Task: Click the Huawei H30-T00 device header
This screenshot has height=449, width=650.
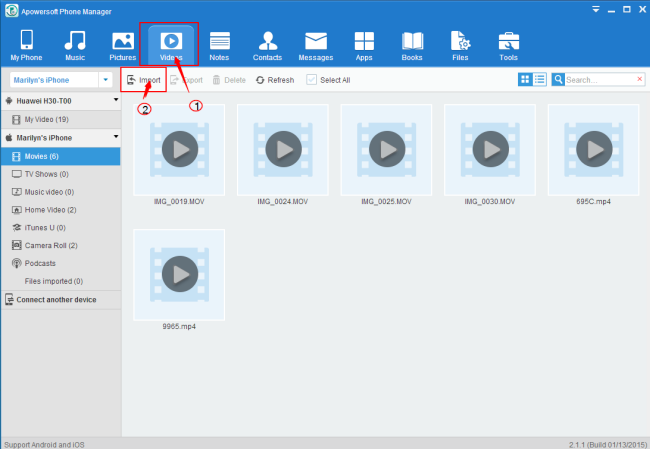Action: (61, 101)
